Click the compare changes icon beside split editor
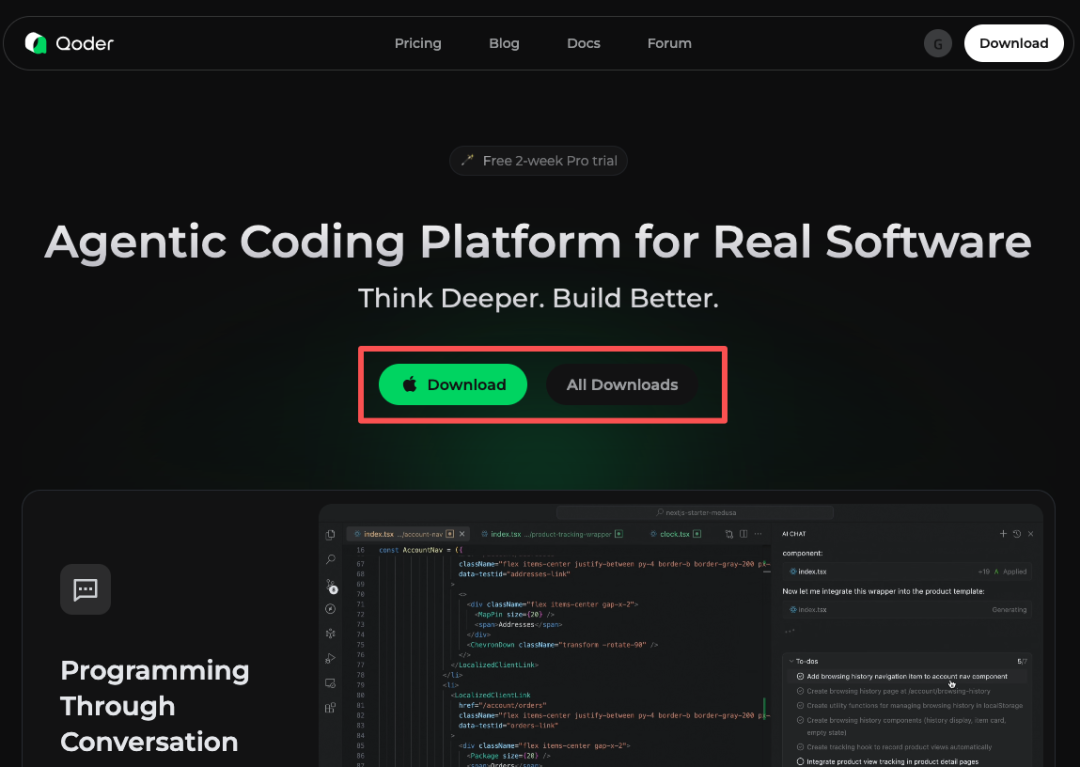1080x767 pixels. pos(729,534)
